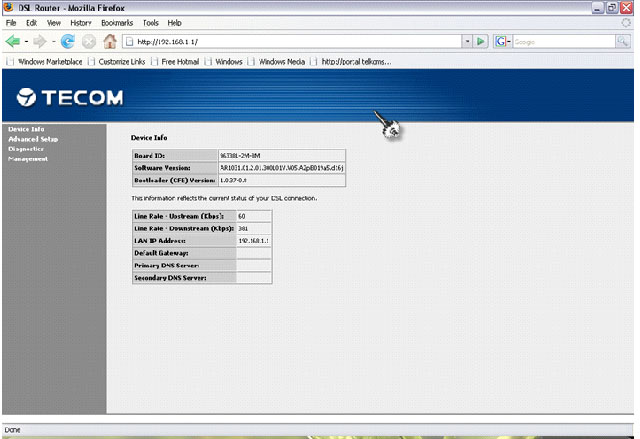The width and height of the screenshot is (640, 439).
Task: Open Management in the sidebar
Action: click(x=28, y=158)
